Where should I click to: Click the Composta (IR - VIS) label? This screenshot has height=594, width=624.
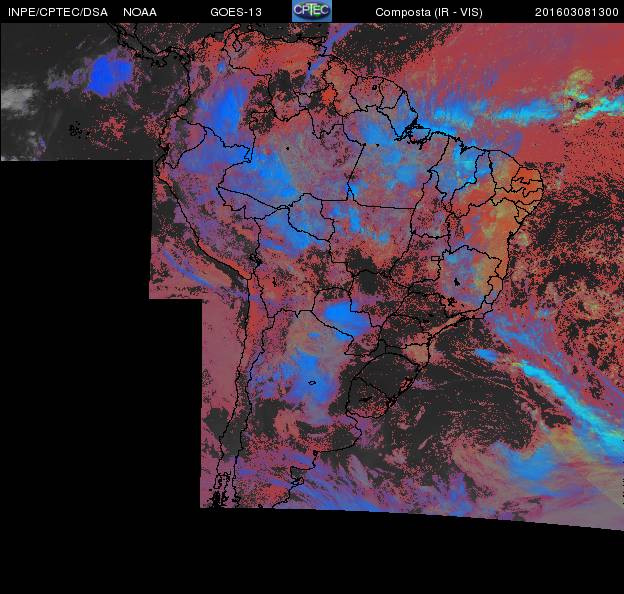pyautogui.click(x=429, y=12)
